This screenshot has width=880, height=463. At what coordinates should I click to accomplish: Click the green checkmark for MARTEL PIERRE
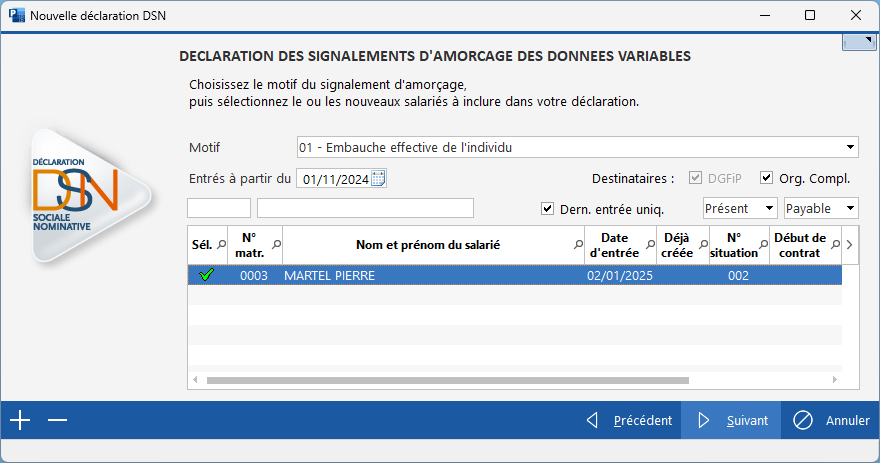(207, 276)
